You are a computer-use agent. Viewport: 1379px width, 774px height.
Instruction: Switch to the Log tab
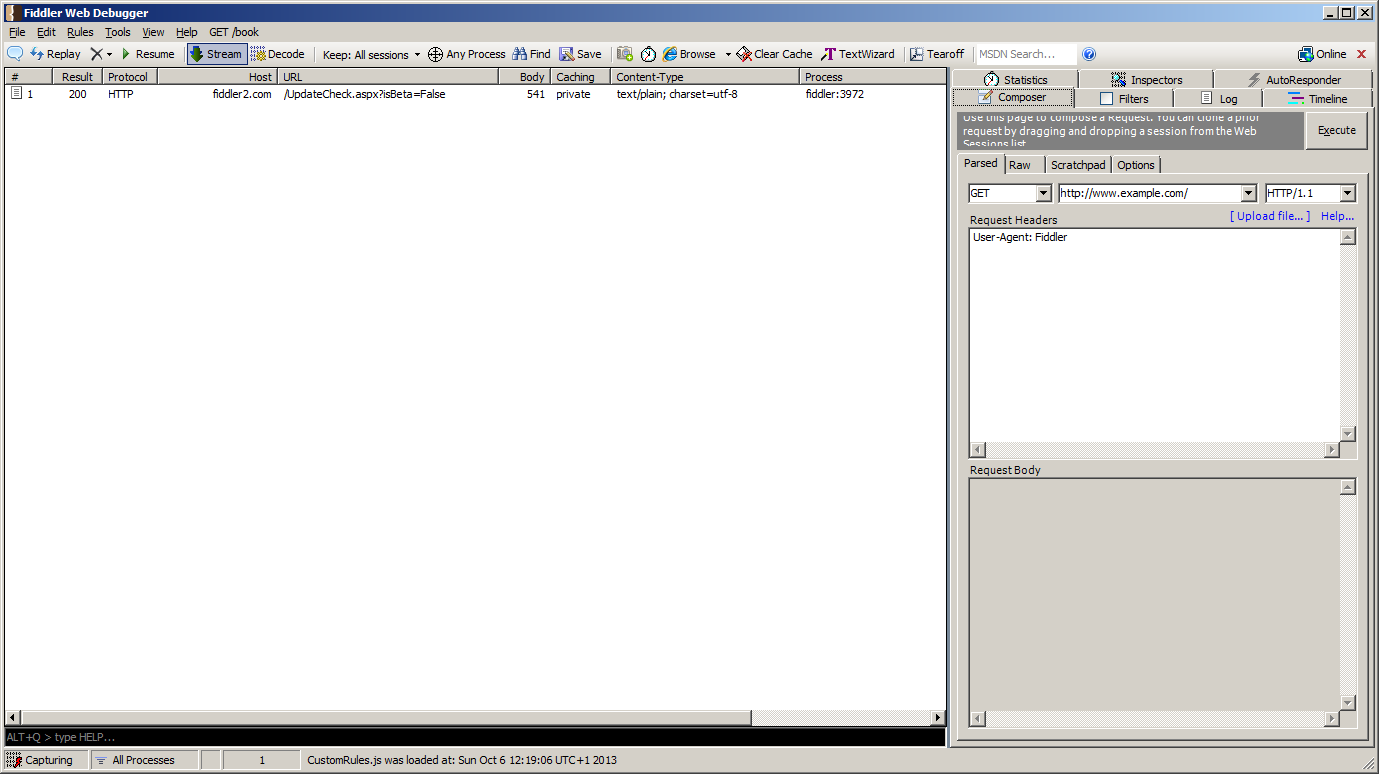(x=1217, y=98)
